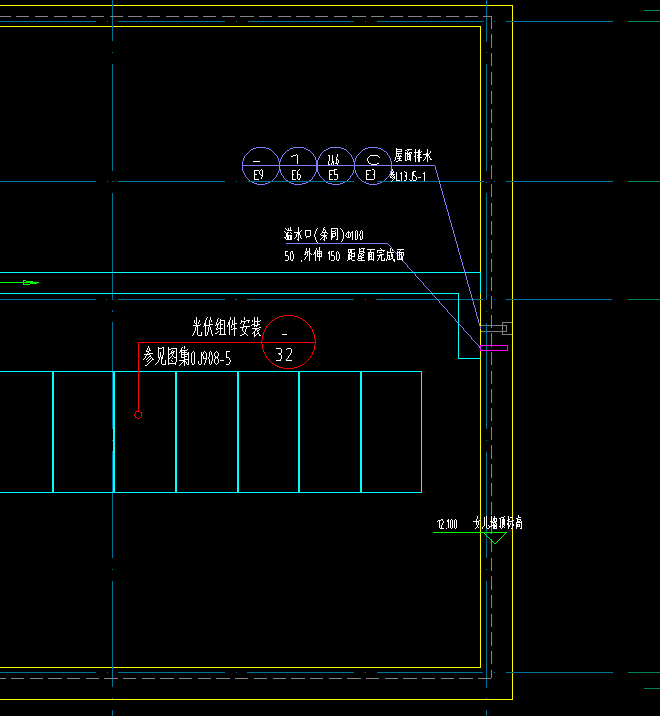Select the white drain outlet symbol on wall
This screenshot has width=660, height=716.
click(494, 328)
